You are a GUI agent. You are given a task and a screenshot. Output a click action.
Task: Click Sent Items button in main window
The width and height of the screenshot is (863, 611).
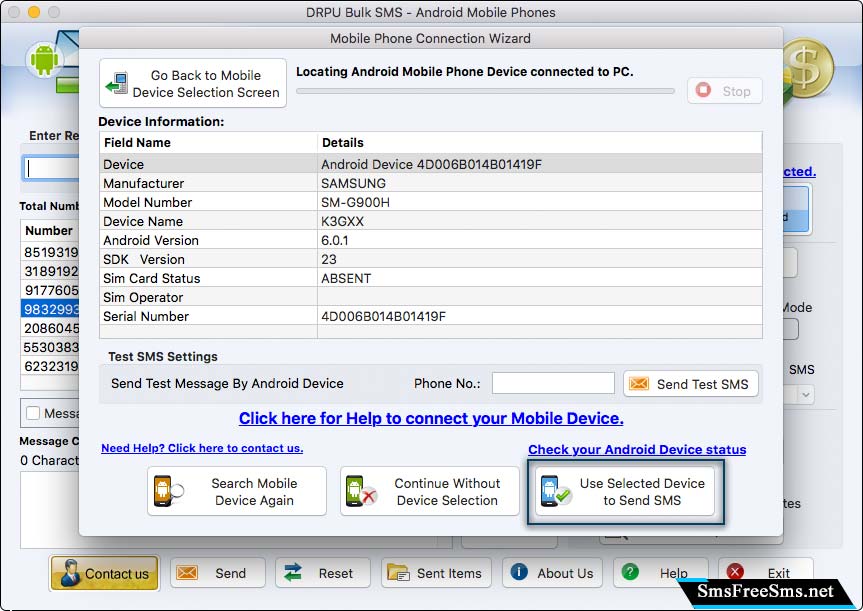(x=437, y=573)
